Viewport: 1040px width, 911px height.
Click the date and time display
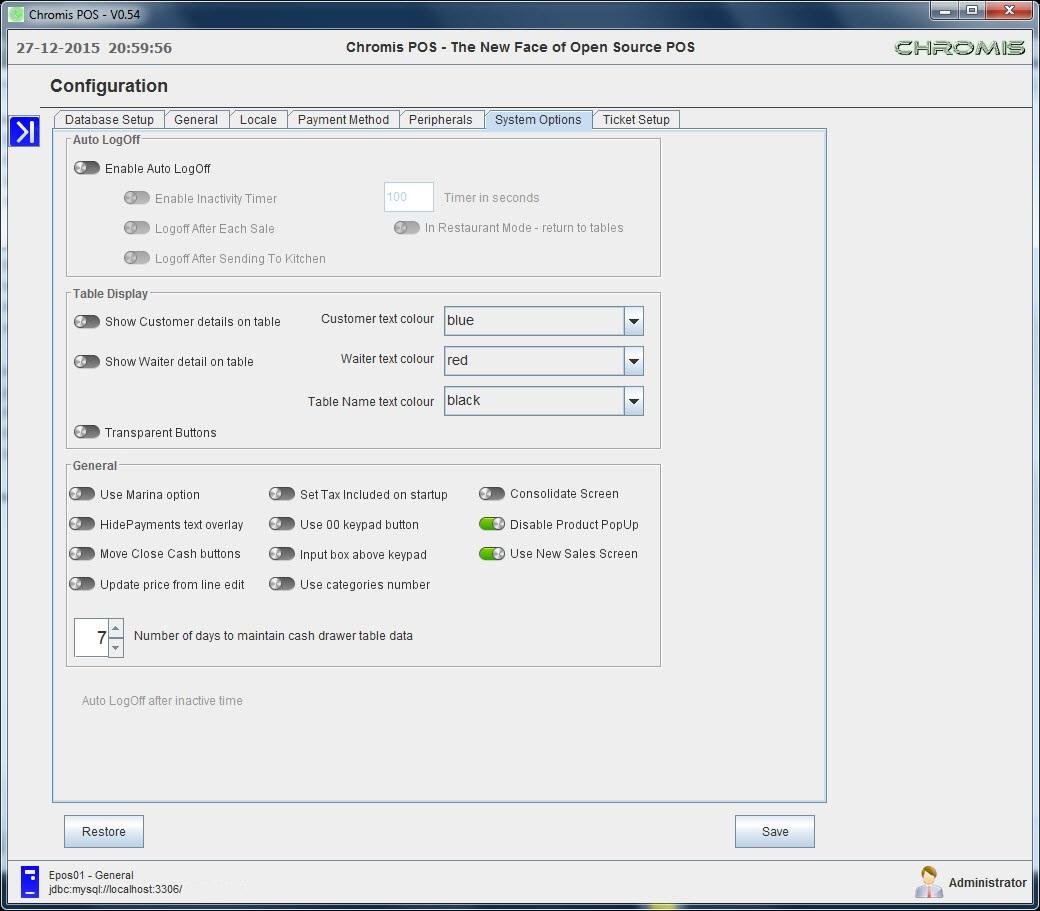click(94, 48)
